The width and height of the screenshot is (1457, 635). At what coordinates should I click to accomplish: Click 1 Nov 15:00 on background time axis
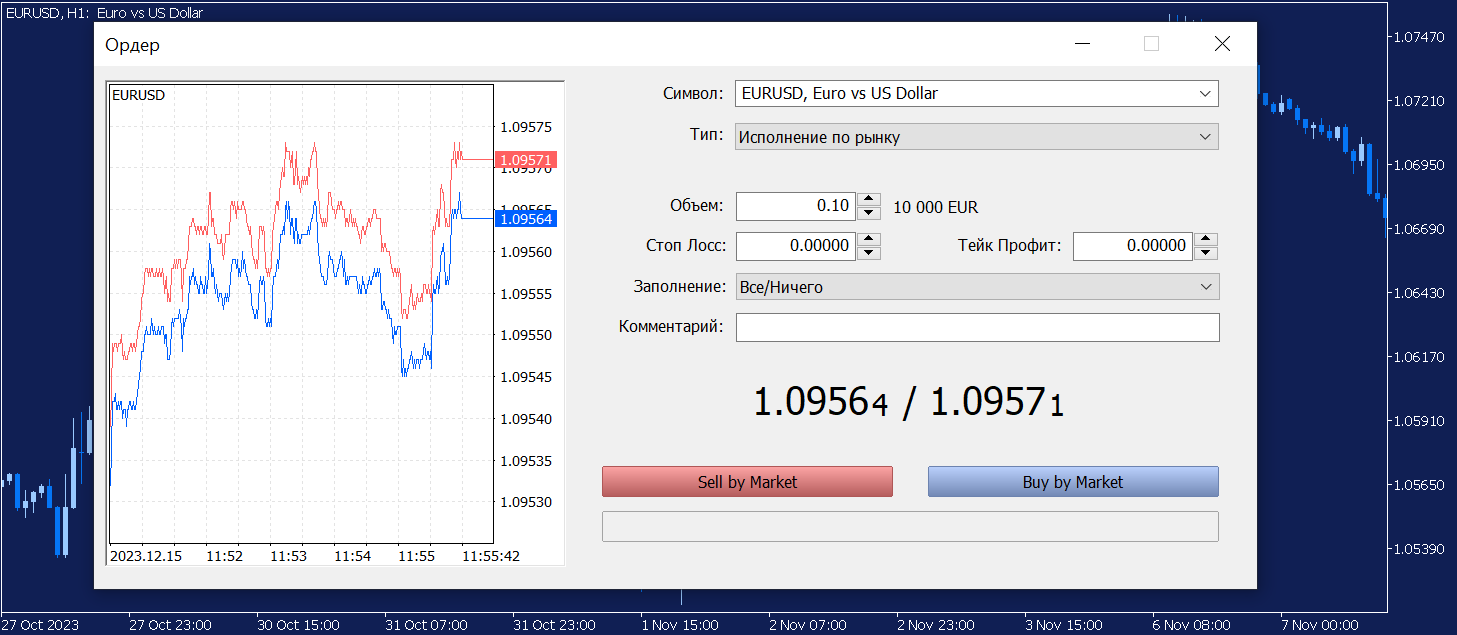[680, 625]
